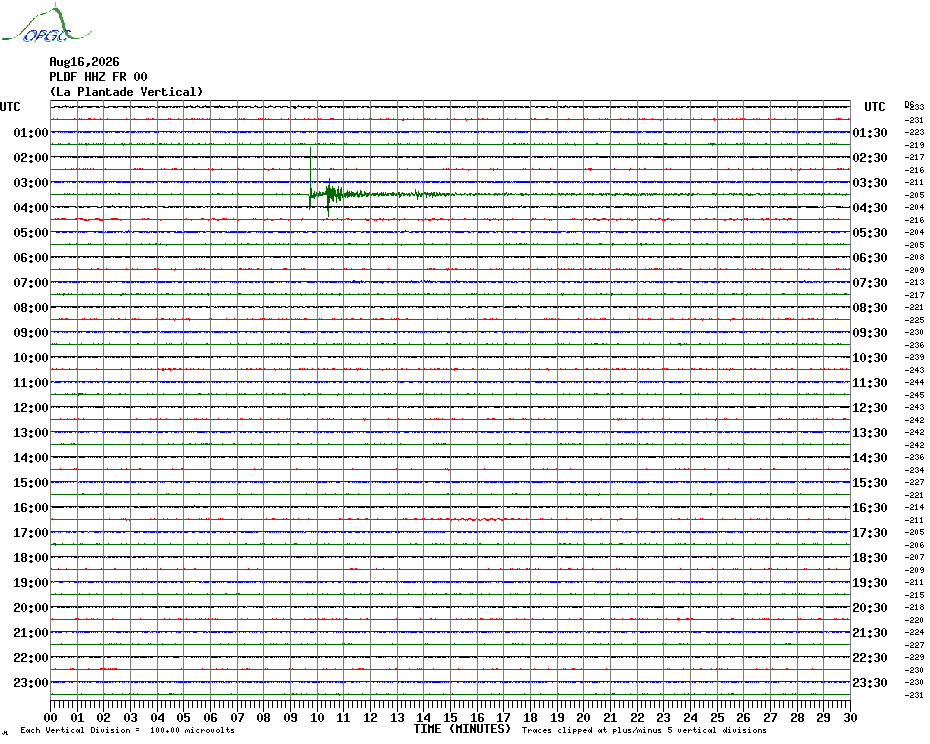Click the 14:00 hour label

click(x=31, y=457)
